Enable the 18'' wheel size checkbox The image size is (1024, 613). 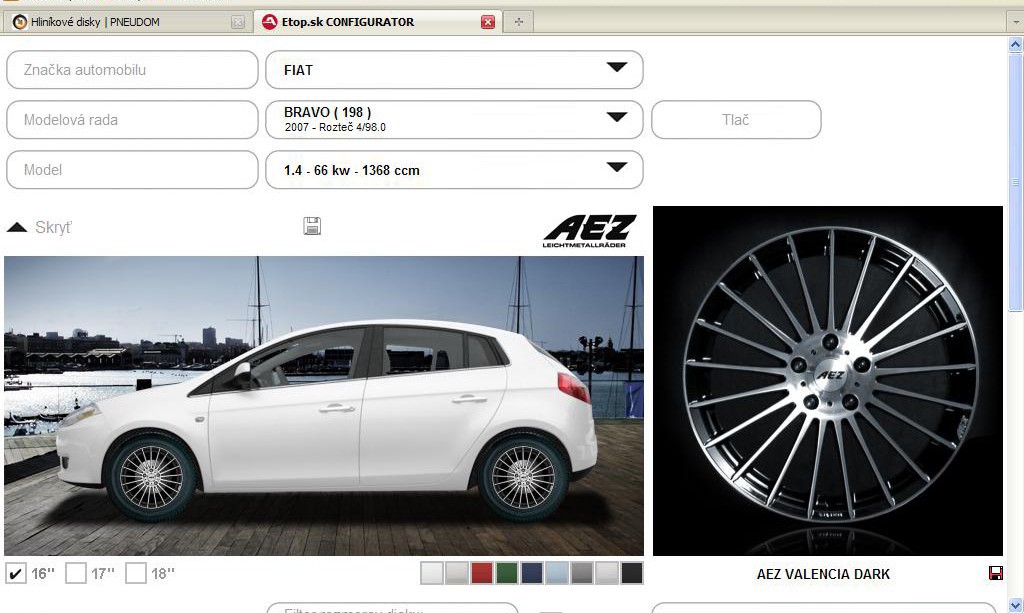click(x=136, y=573)
